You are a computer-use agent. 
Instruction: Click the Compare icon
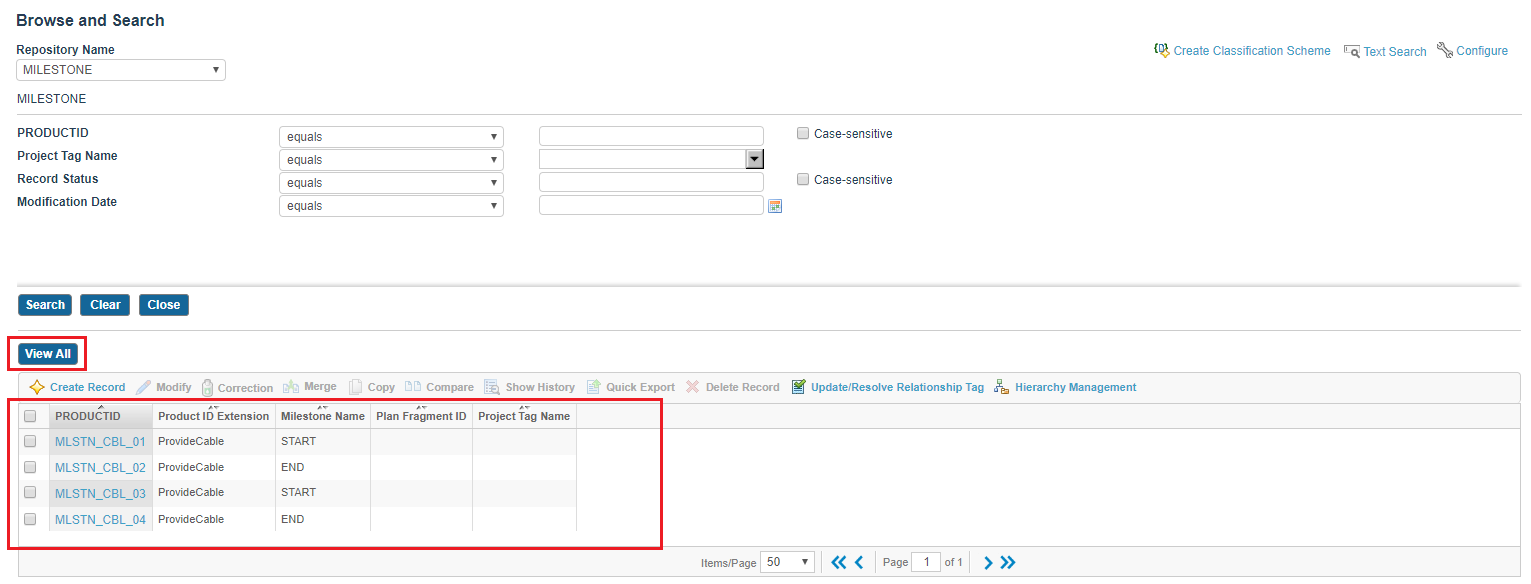[413, 387]
